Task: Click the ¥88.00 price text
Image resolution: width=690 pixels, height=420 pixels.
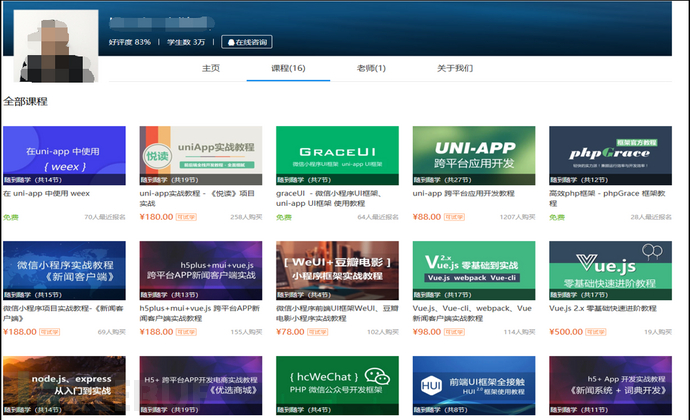Action: click(427, 217)
